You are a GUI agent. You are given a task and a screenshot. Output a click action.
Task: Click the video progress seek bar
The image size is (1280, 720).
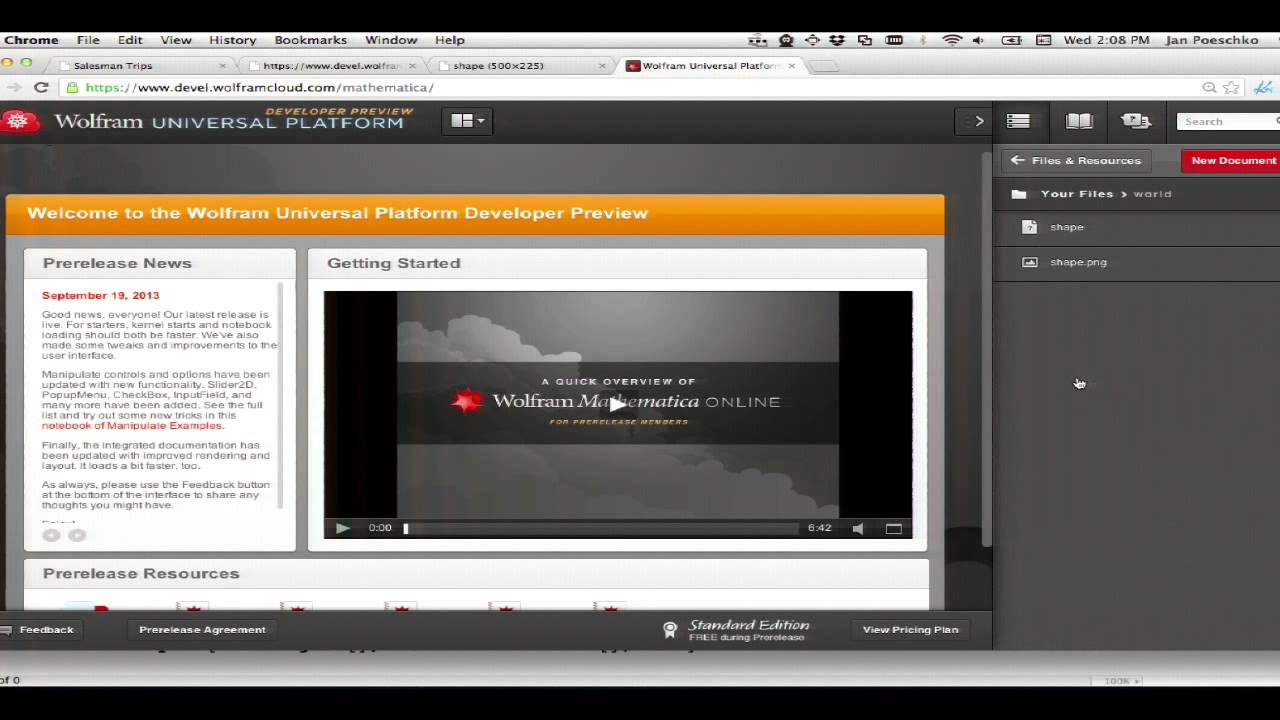click(601, 528)
